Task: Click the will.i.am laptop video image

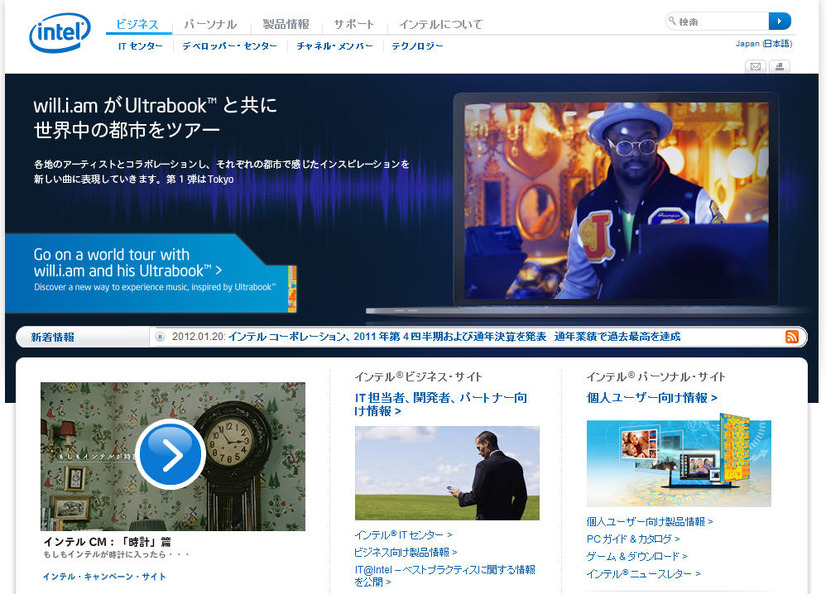Action: 616,200
